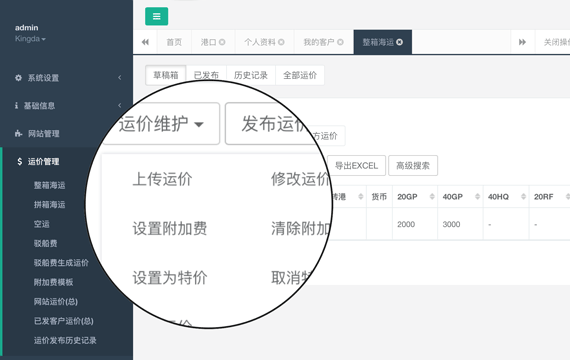
Task: Choose 设置附加费 from the dropdown menu
Action: click(170, 228)
